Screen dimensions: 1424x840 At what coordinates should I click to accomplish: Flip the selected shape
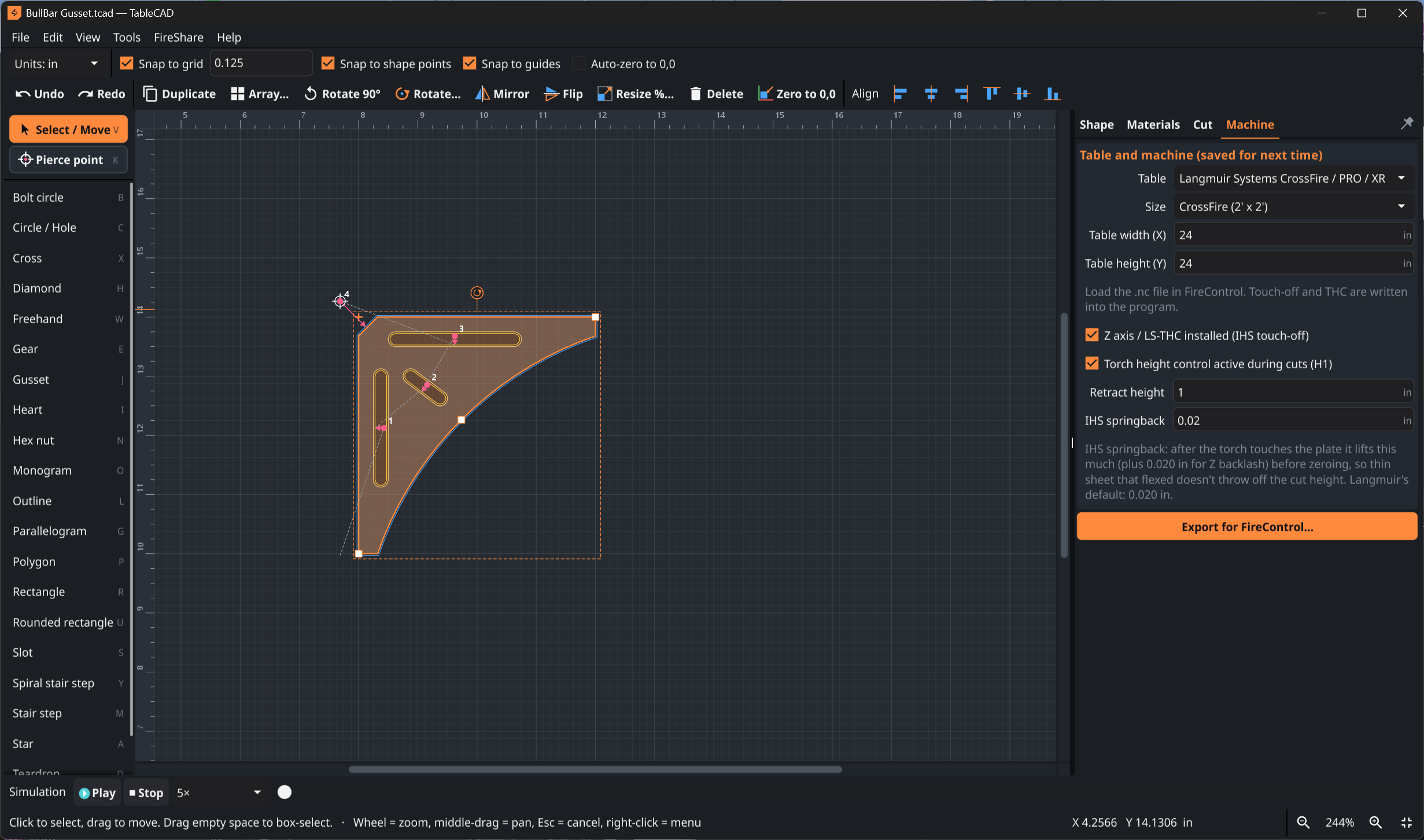(563, 94)
